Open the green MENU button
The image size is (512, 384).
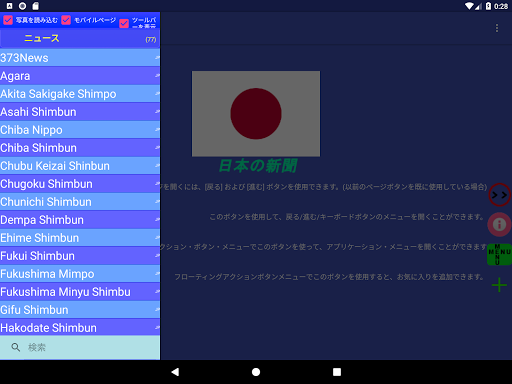(x=499, y=254)
